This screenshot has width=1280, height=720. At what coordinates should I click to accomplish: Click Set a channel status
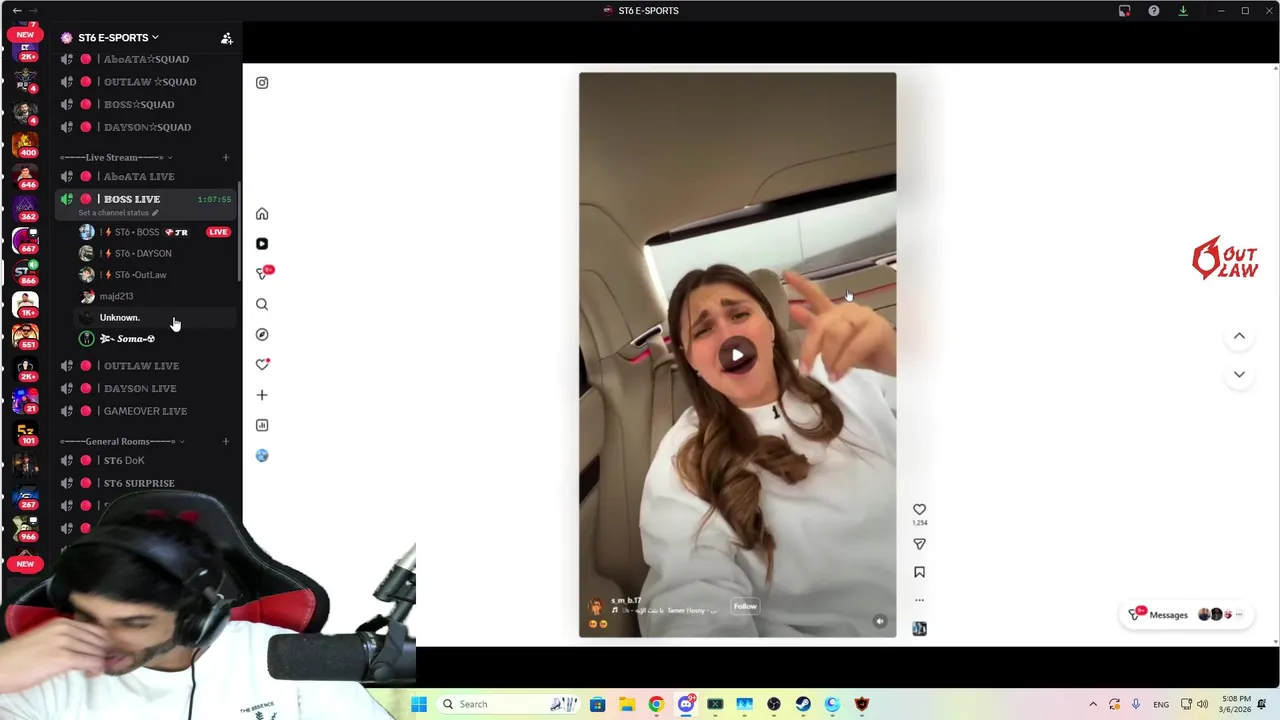[118, 213]
